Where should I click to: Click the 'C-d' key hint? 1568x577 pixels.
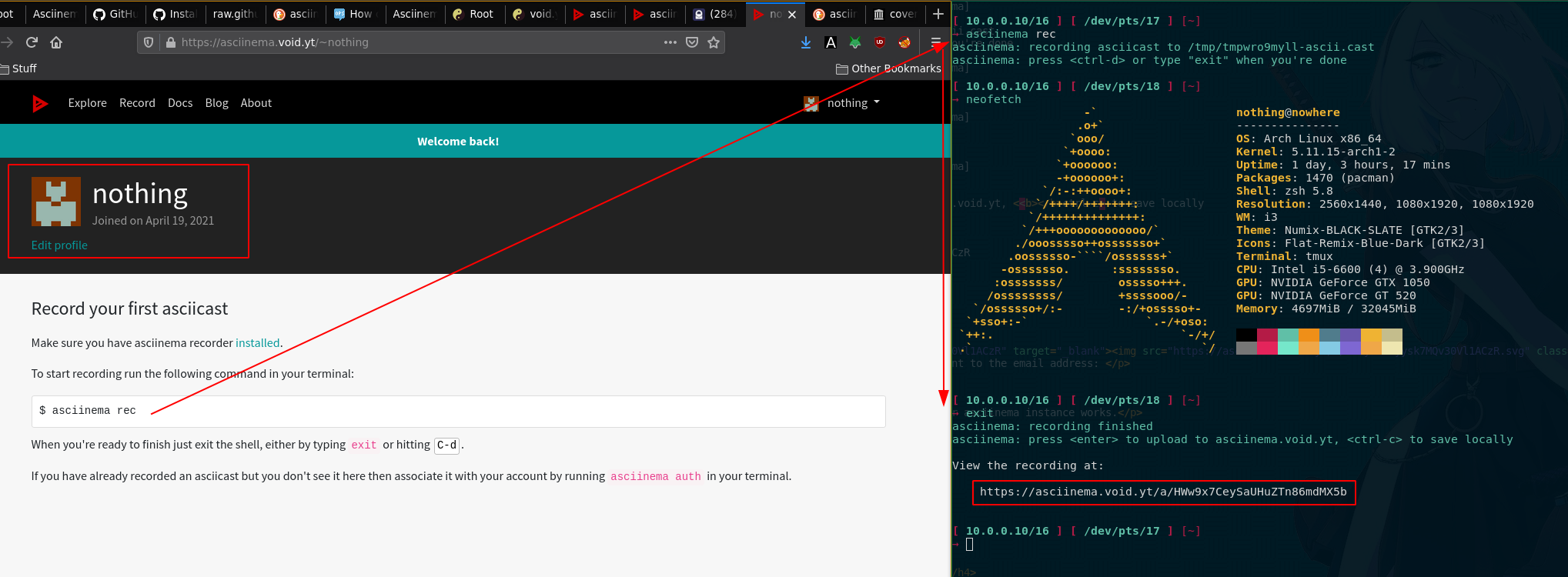coord(446,445)
